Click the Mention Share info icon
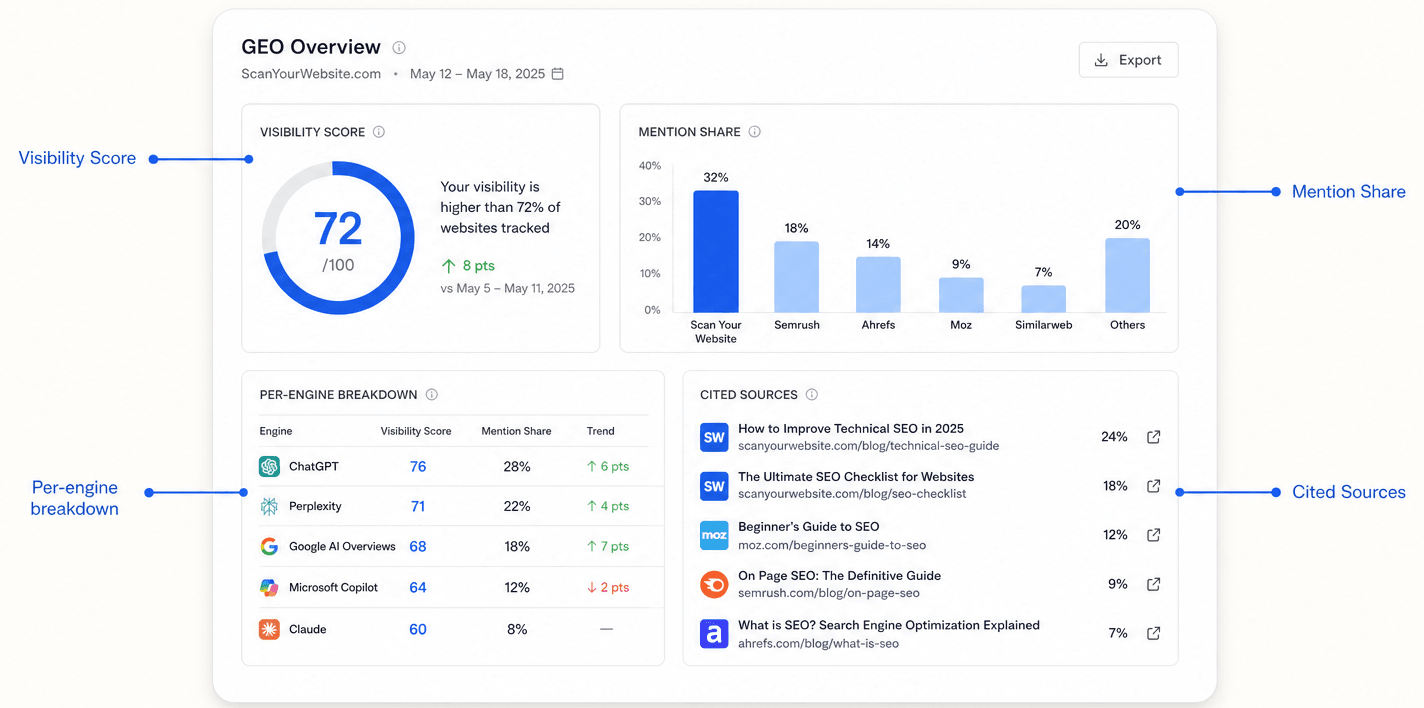Image resolution: width=1424 pixels, height=708 pixels. [x=755, y=132]
